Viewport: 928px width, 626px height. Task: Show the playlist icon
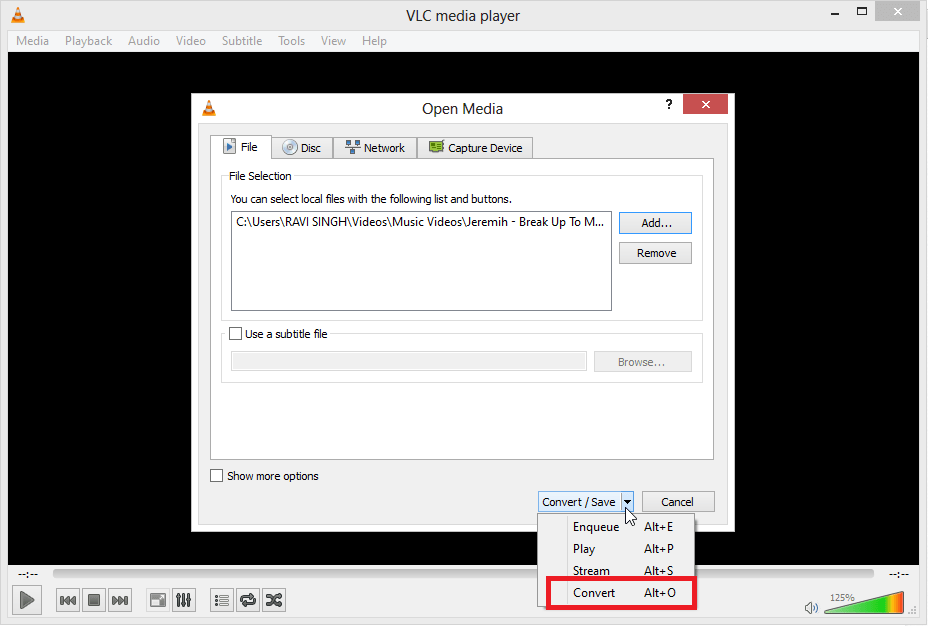tap(222, 601)
